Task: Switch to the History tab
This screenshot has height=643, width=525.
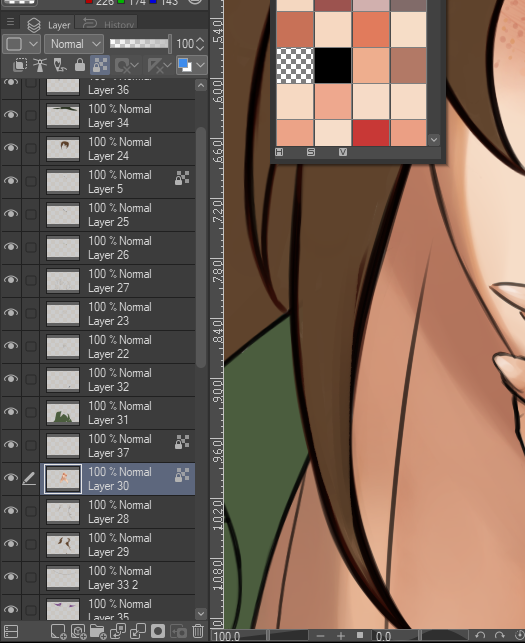Action: [x=108, y=24]
